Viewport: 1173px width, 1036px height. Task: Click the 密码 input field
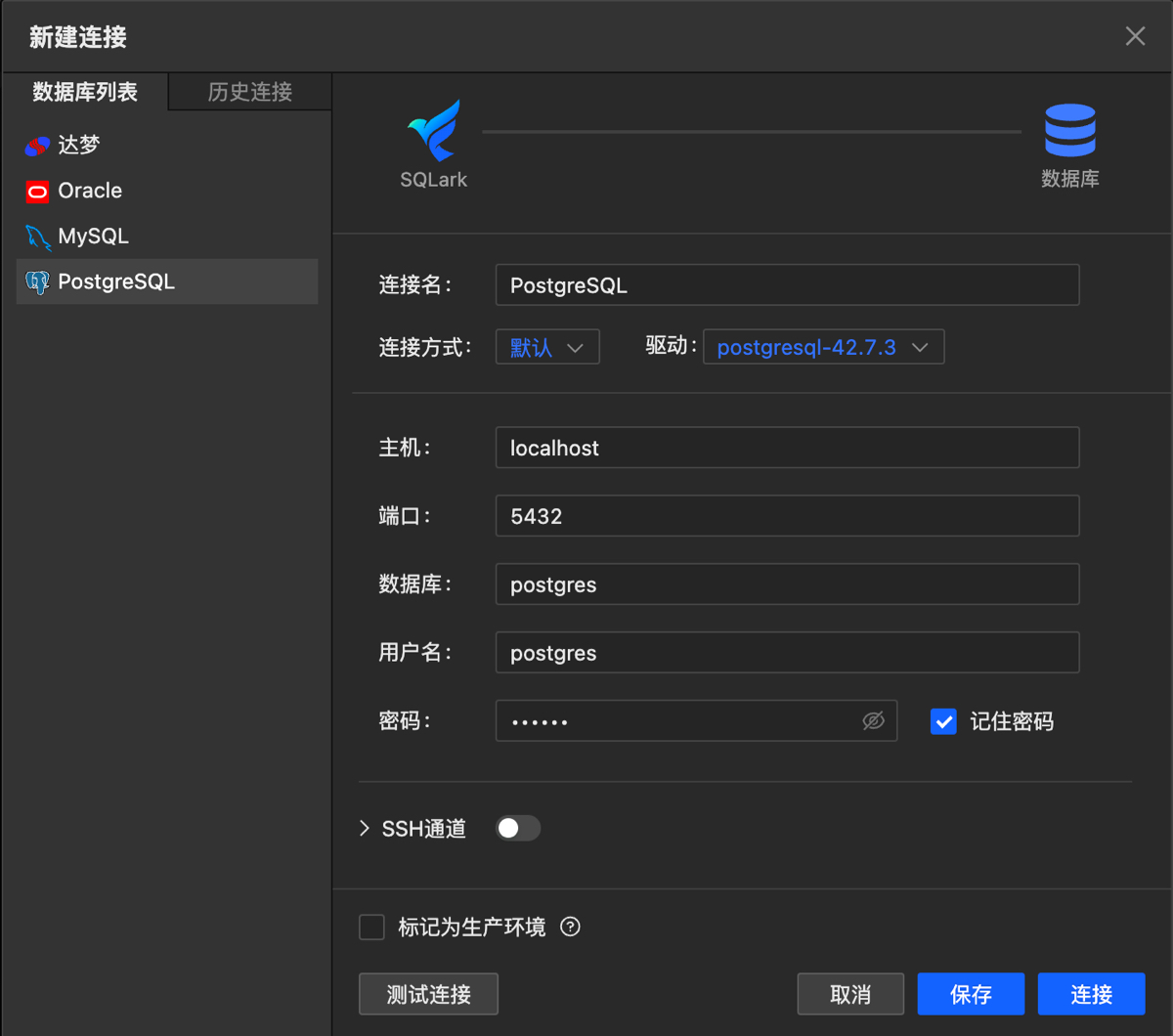coord(696,720)
